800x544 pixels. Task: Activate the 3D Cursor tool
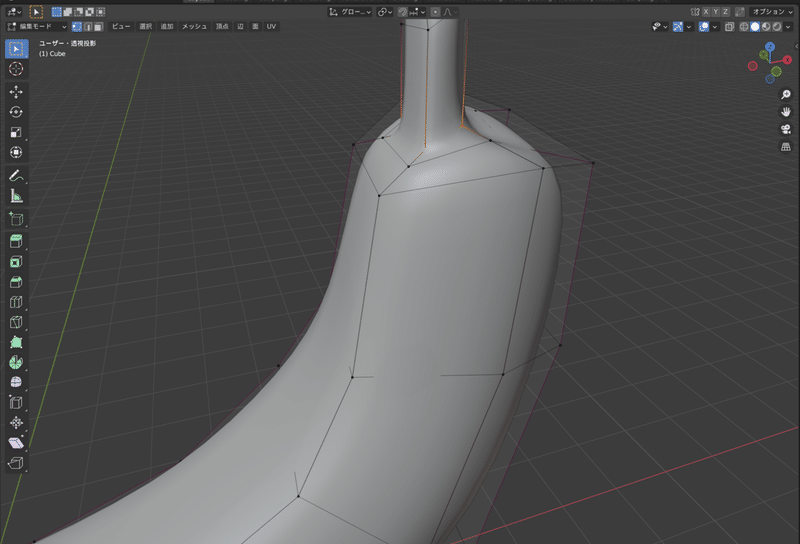click(16, 69)
